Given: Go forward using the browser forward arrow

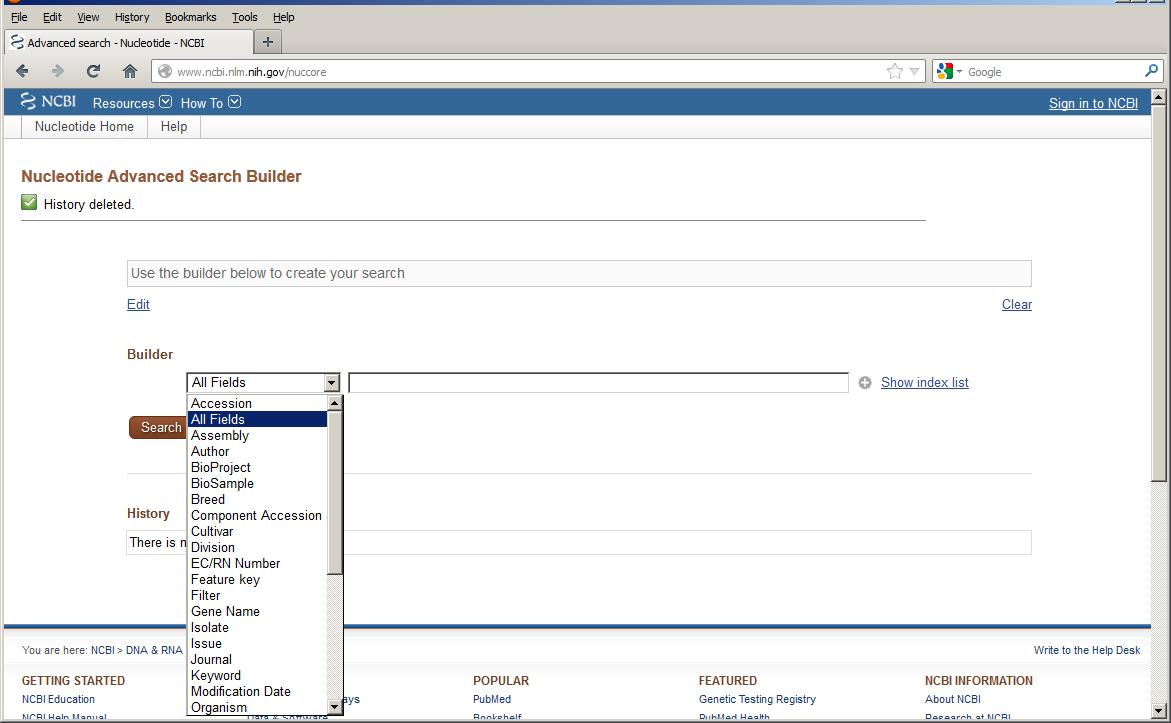Looking at the screenshot, I should pyautogui.click(x=58, y=71).
